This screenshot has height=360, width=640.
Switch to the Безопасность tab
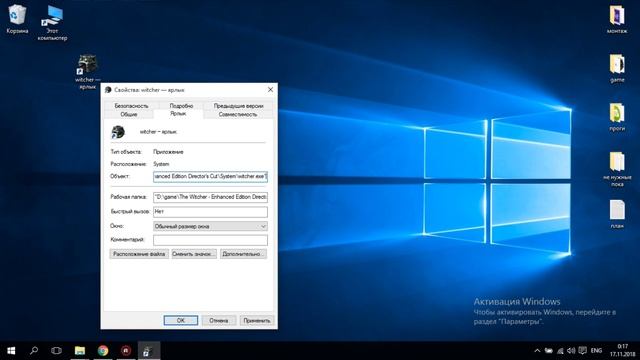point(131,106)
